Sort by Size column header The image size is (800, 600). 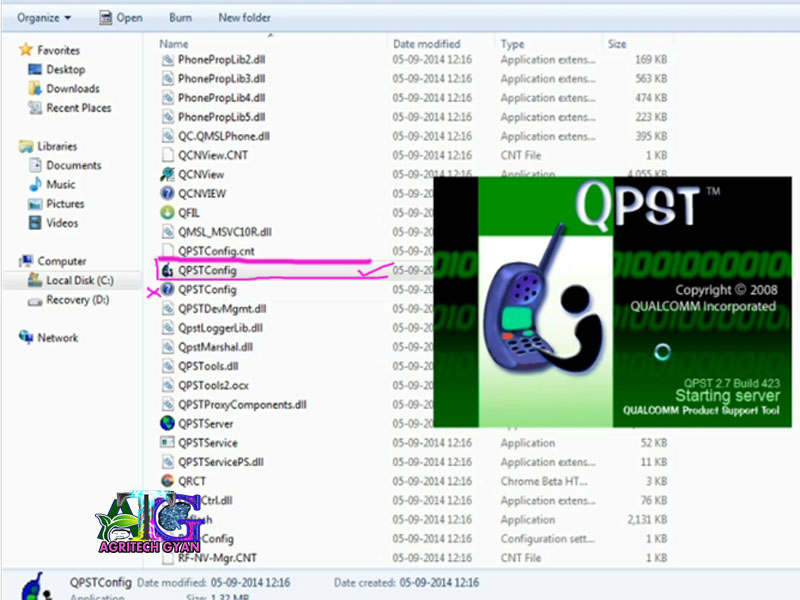click(617, 44)
